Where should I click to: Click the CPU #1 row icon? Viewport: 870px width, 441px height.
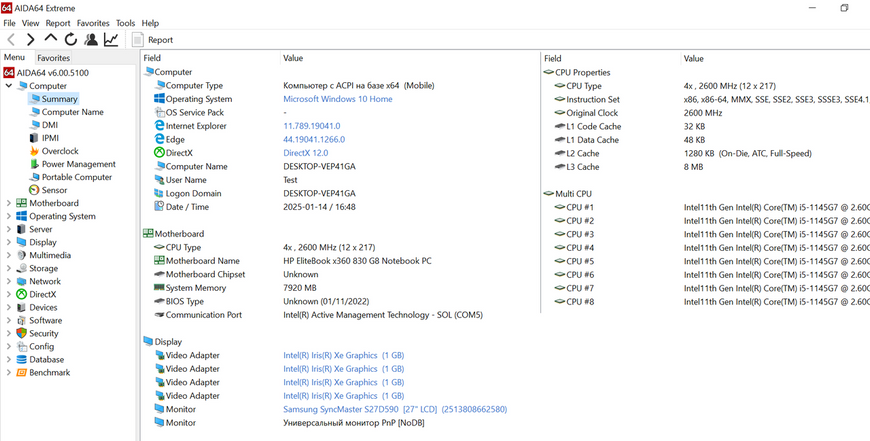pyautogui.click(x=560, y=207)
